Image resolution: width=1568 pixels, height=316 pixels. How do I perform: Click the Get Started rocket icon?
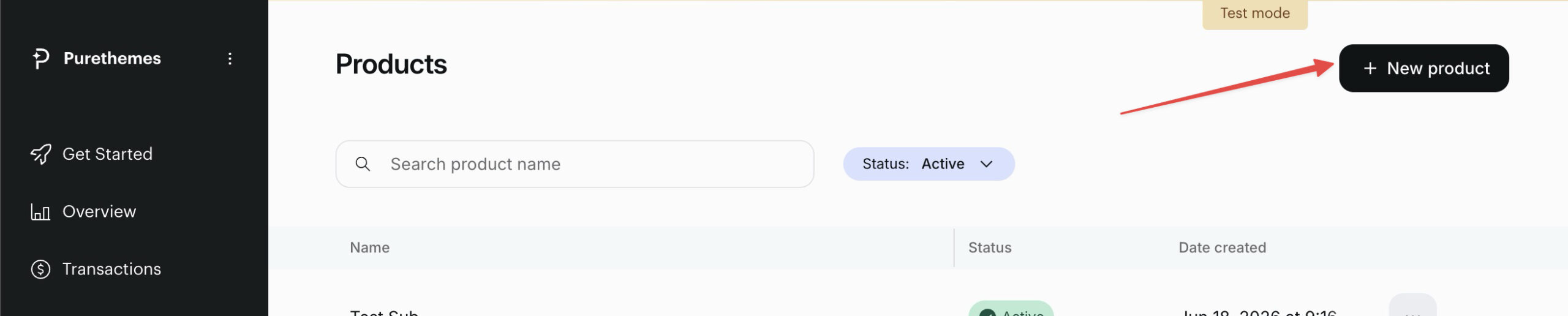click(x=41, y=154)
